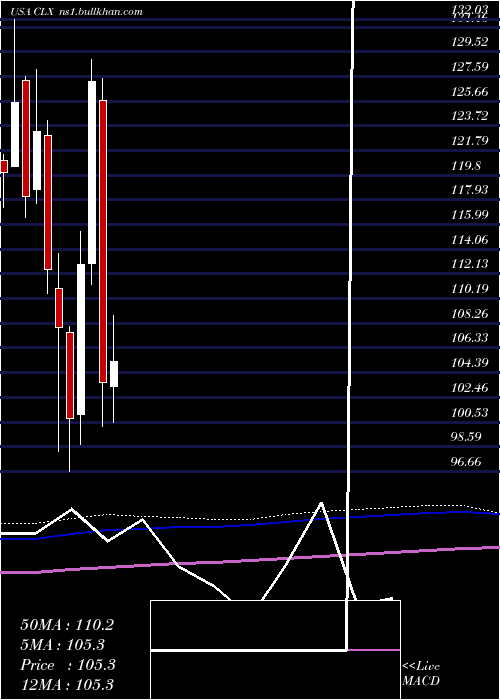Click the 115.99 price axis label

[x=470, y=215]
